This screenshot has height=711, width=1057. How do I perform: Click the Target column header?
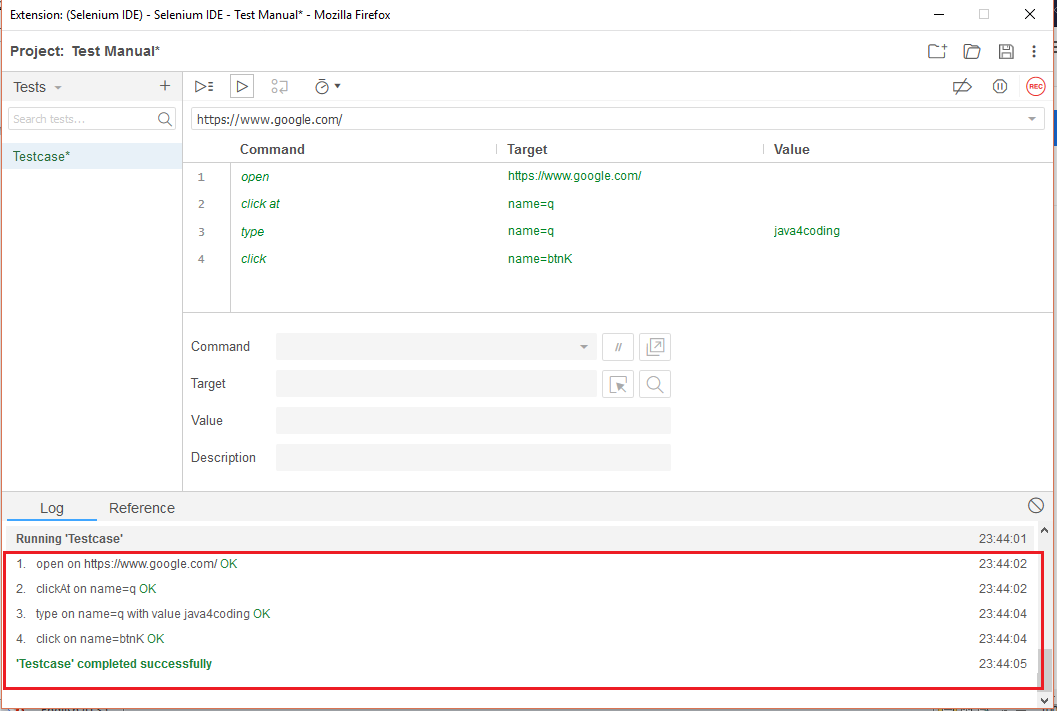(527, 150)
